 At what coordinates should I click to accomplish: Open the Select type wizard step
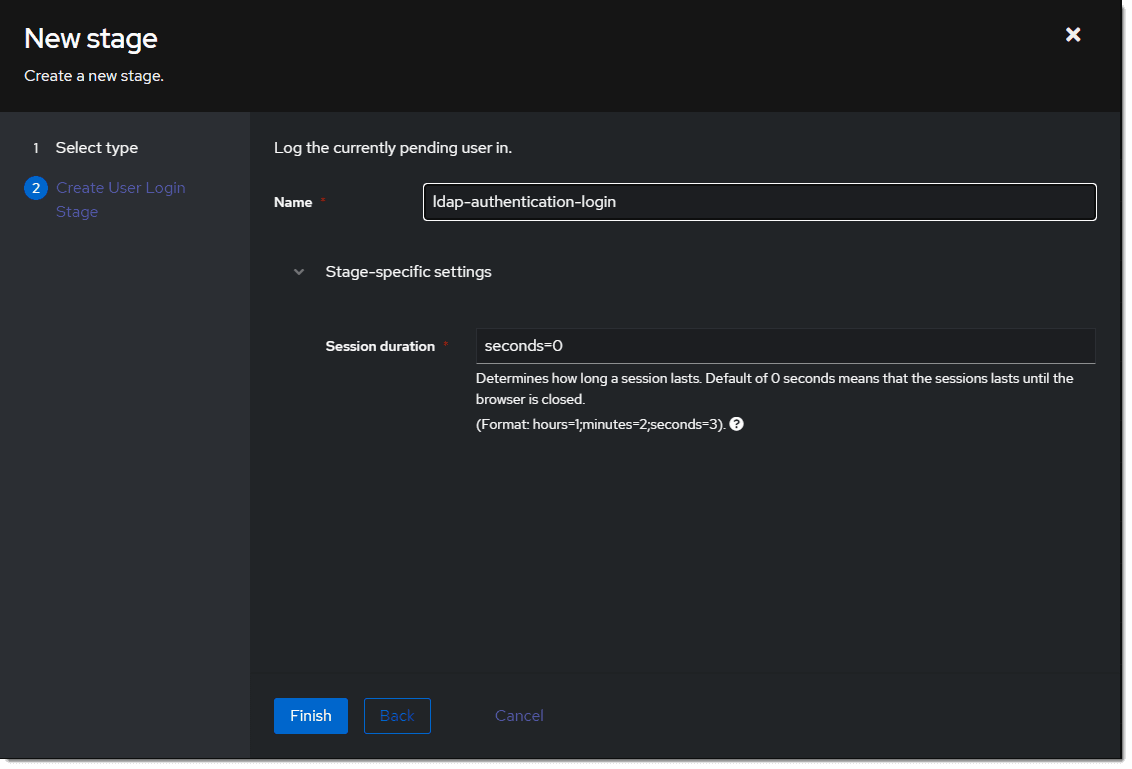point(97,148)
